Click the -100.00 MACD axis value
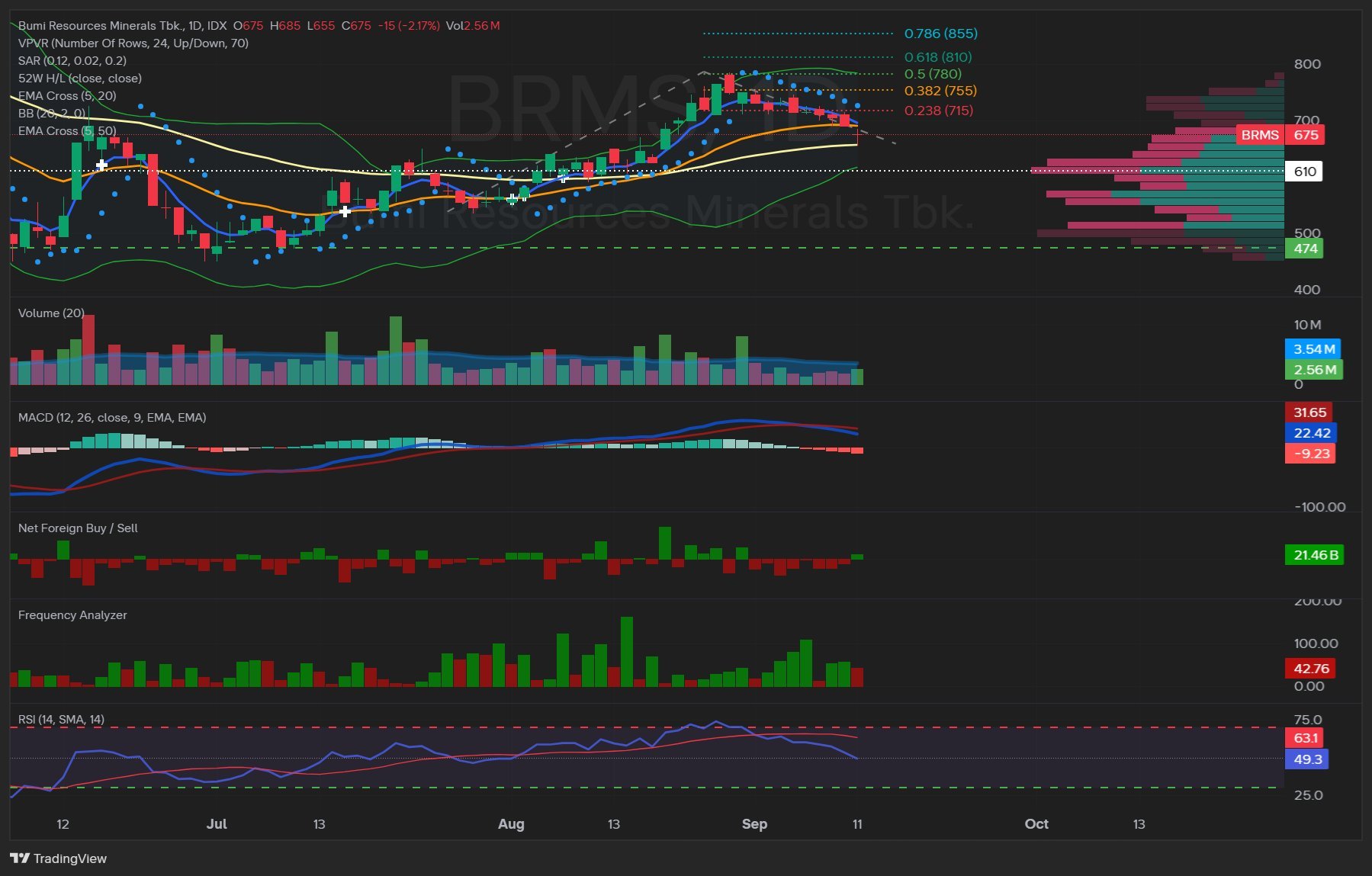1372x876 pixels. click(x=1319, y=507)
